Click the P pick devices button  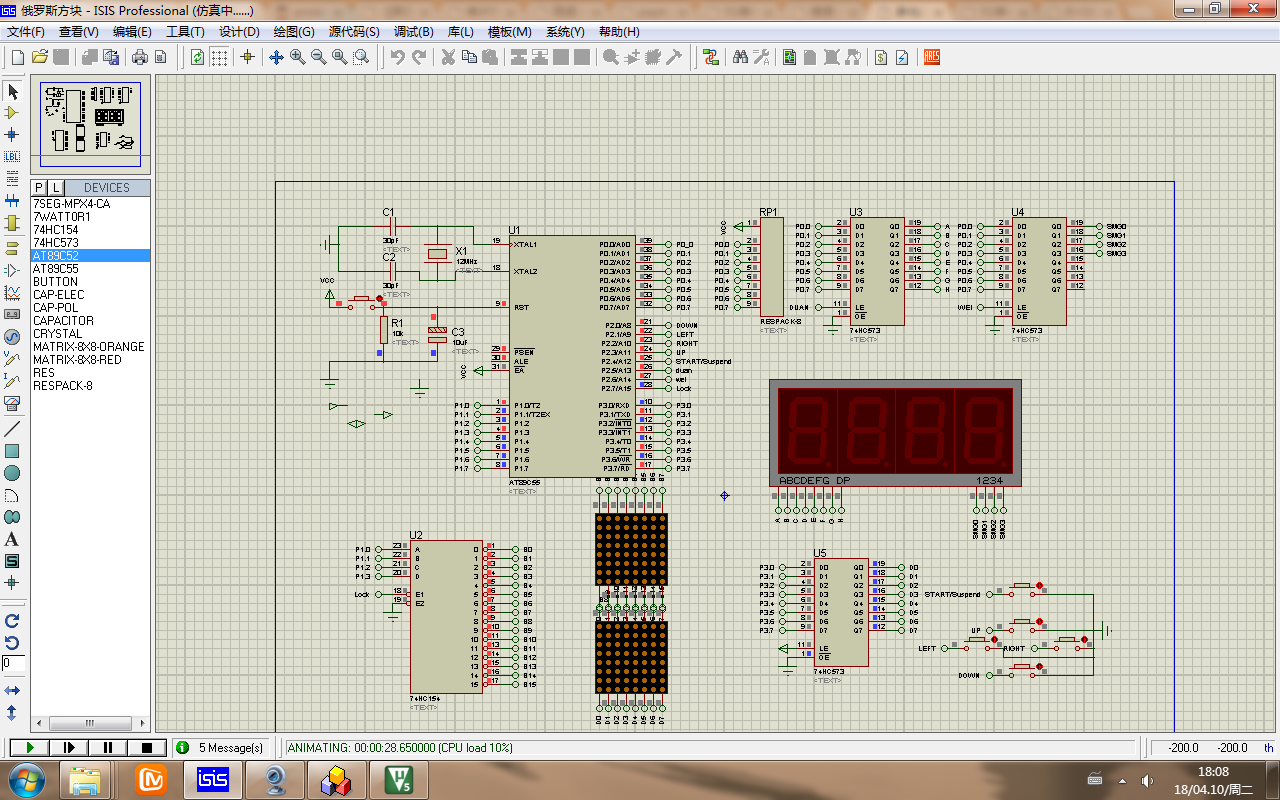point(39,187)
